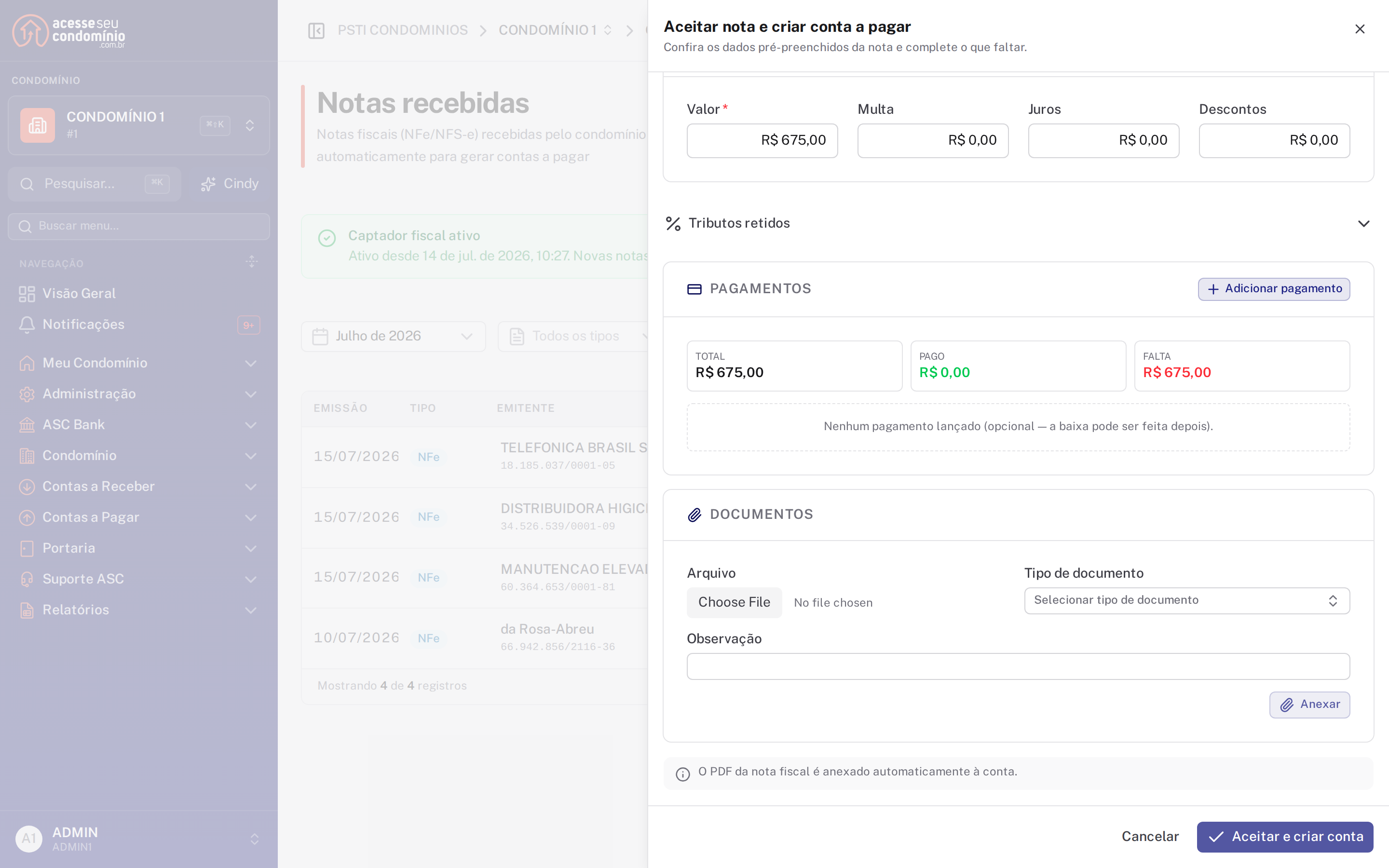
Task: Expand the Tributos retidos section chevron
Action: (1364, 223)
